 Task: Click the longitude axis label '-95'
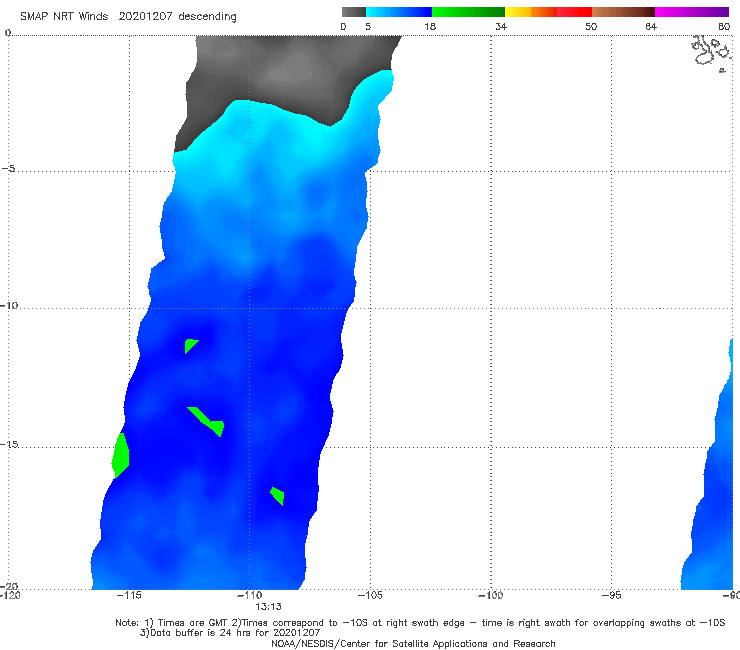pos(611,595)
